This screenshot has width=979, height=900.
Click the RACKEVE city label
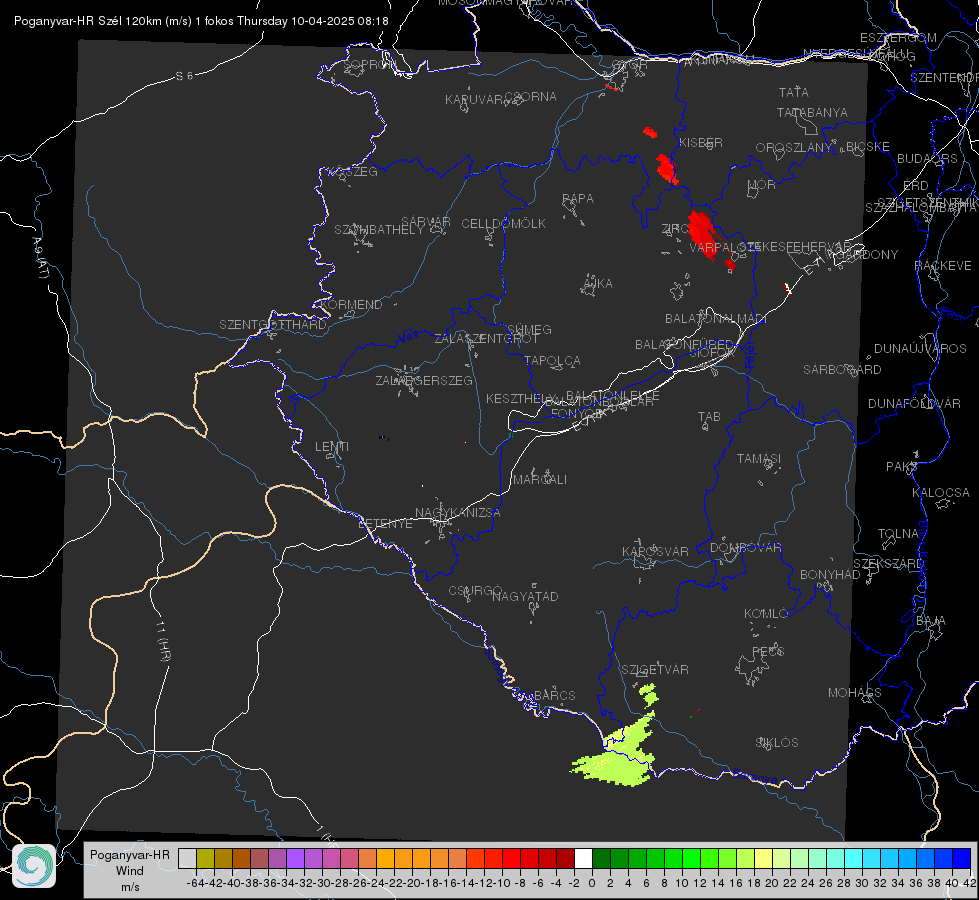point(943,265)
